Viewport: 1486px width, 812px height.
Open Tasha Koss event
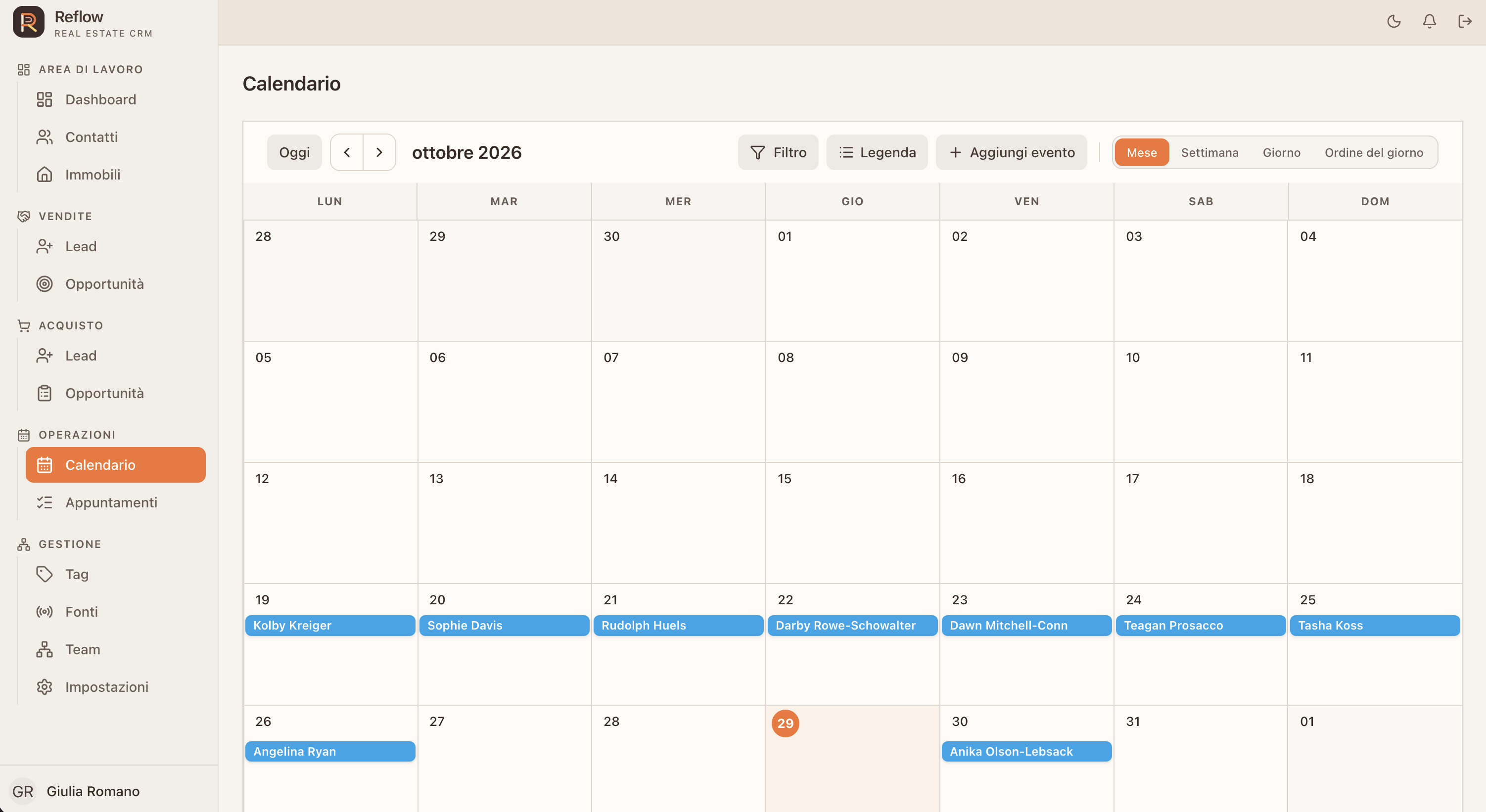coord(1375,625)
